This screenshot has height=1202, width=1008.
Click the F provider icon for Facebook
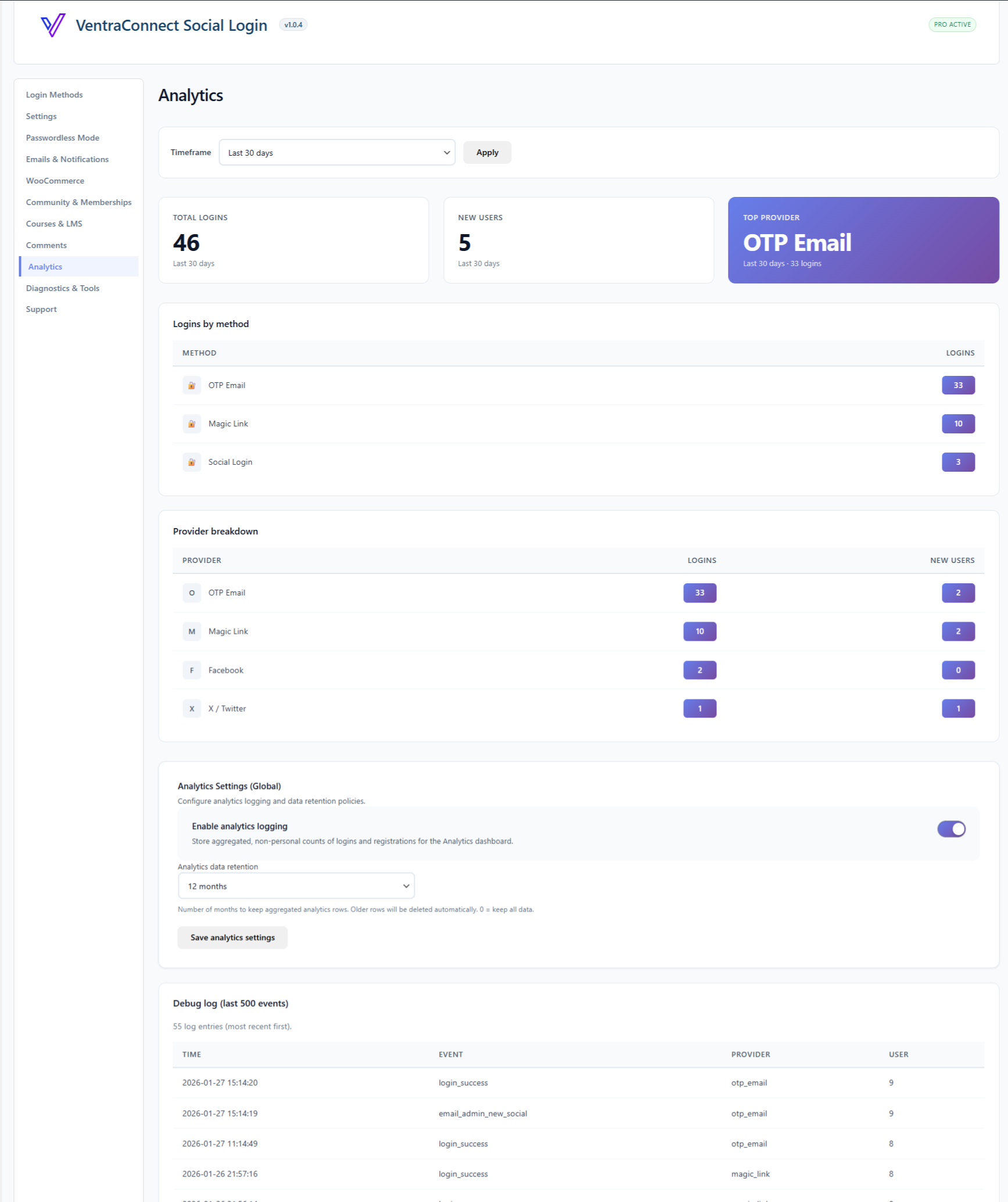(x=192, y=670)
